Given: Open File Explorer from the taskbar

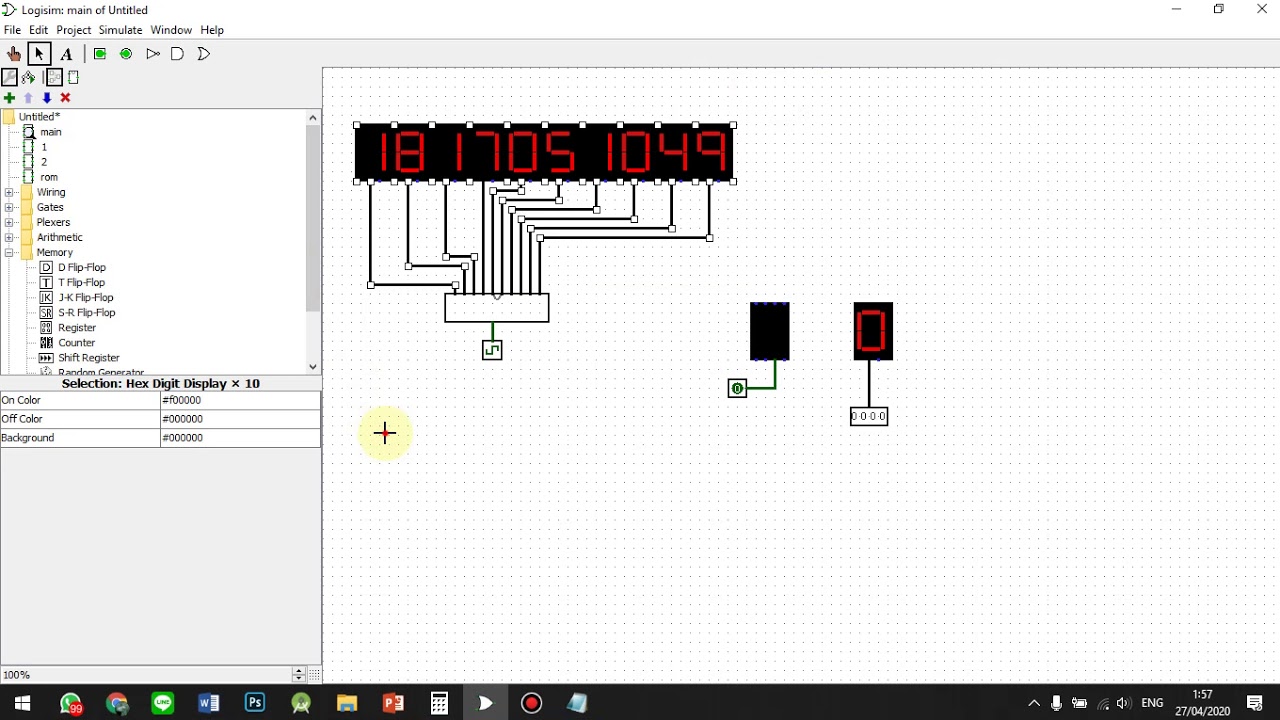Looking at the screenshot, I should [347, 703].
